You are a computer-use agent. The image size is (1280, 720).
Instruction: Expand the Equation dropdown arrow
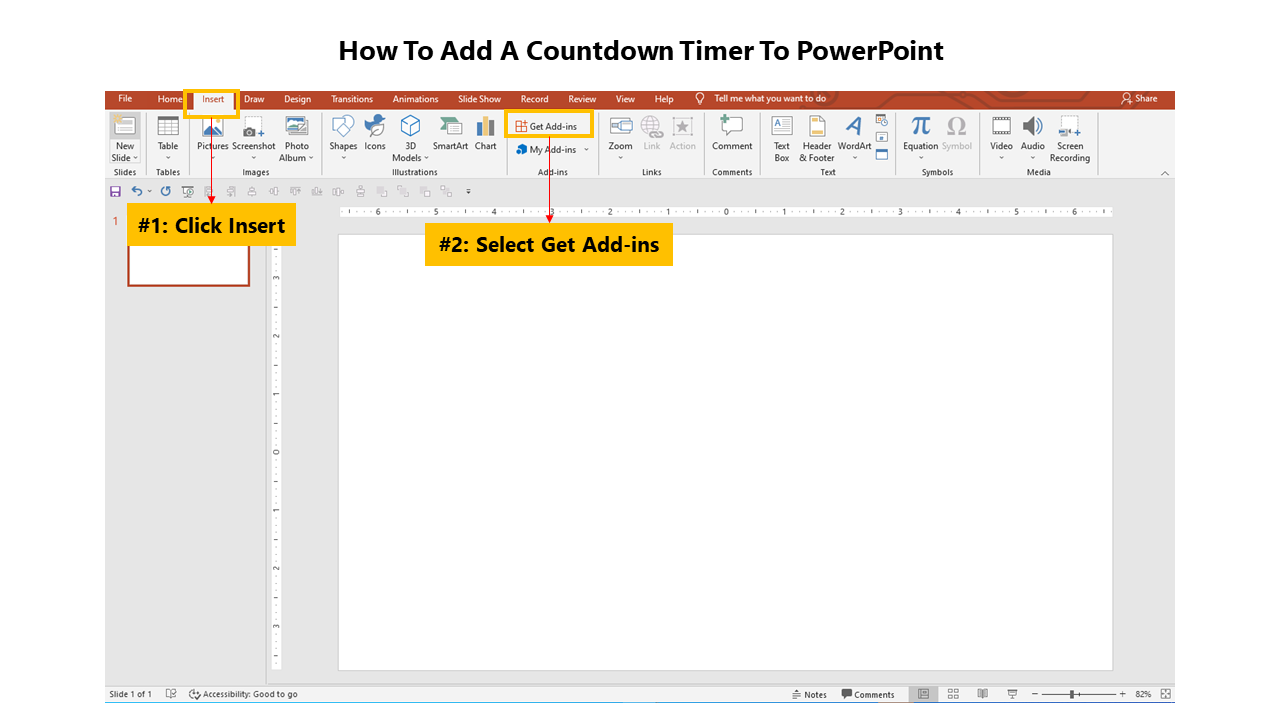(921, 158)
